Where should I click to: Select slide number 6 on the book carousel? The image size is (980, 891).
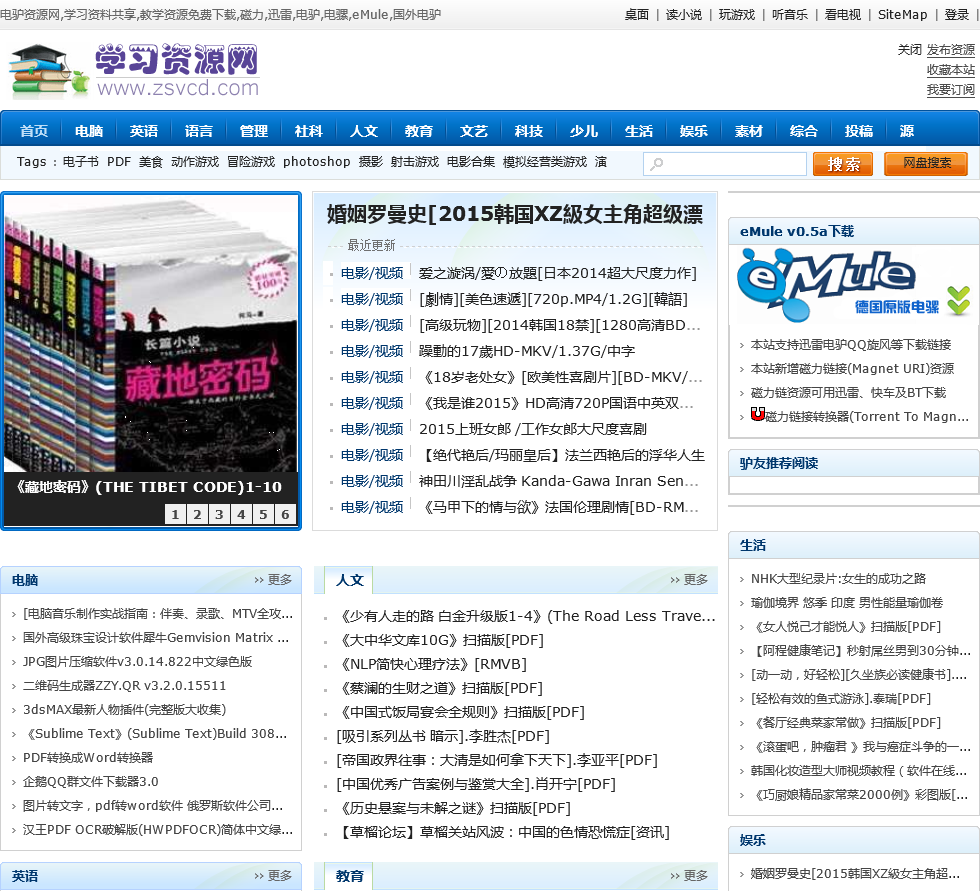pos(285,515)
